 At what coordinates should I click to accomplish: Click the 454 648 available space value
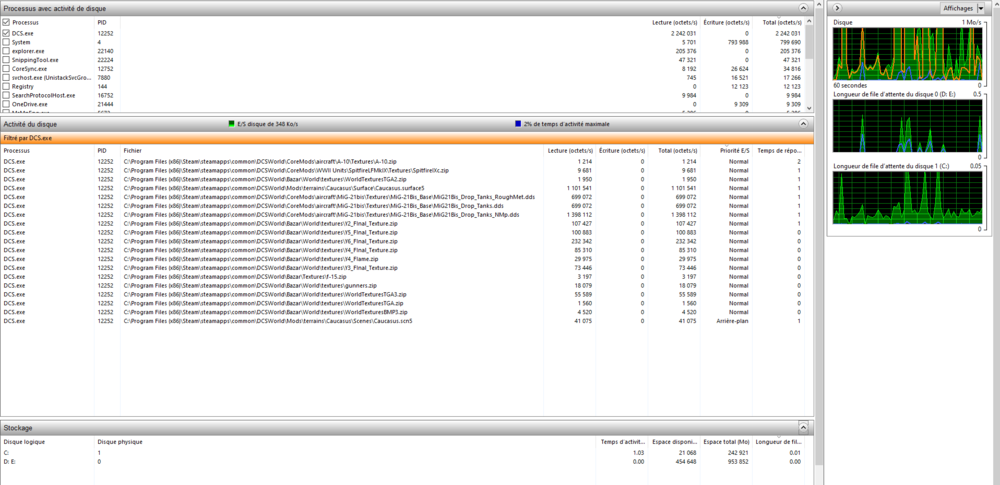[686, 461]
